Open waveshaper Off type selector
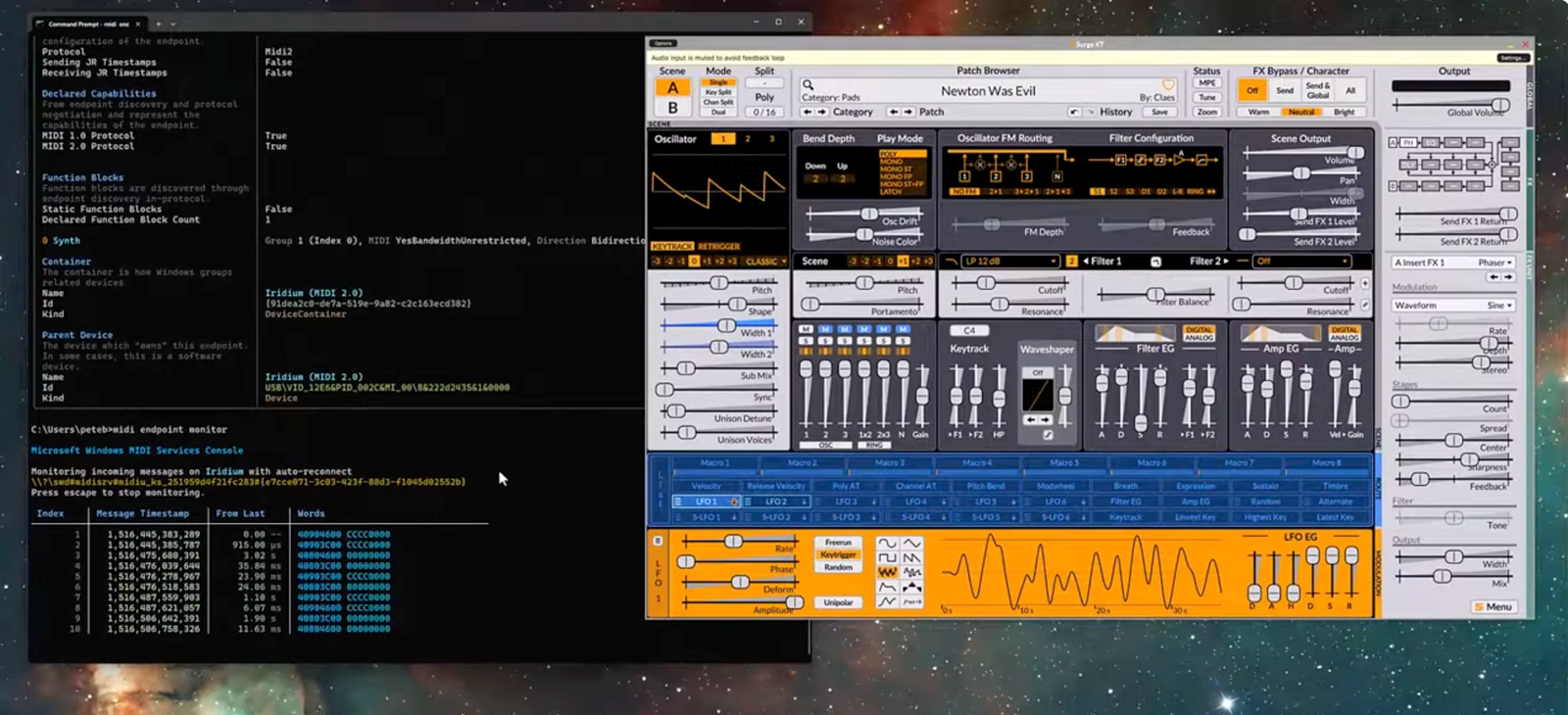This screenshot has height=715, width=1568. 1038,372
